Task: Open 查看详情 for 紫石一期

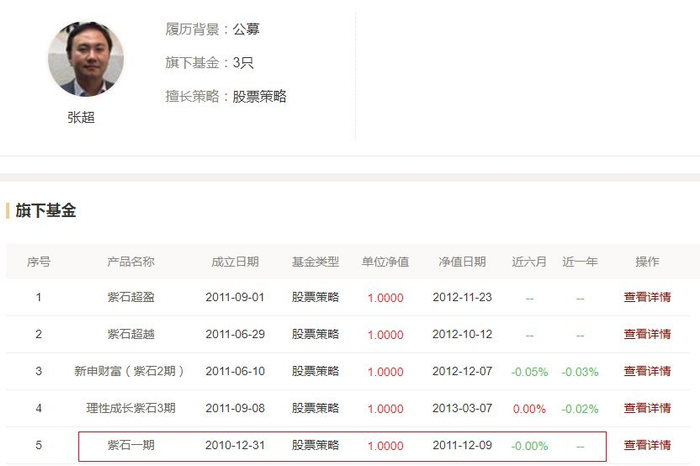Action: 647,445
